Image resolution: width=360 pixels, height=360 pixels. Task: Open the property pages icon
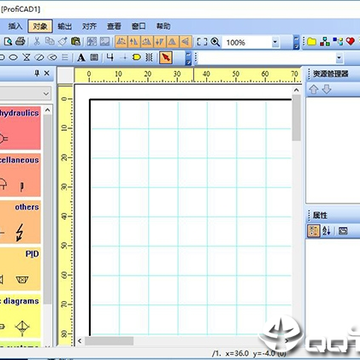343,231
